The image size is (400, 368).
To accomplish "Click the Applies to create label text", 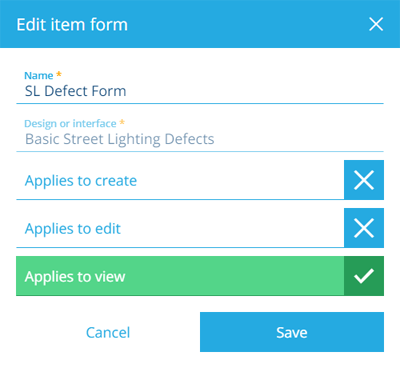I will pyautogui.click(x=81, y=181).
